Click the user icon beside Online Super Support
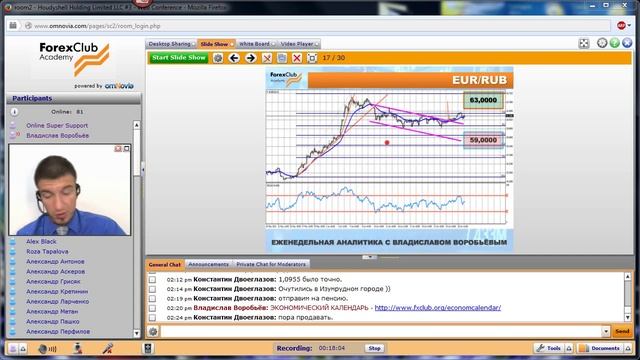Image resolution: width=640 pixels, height=360 pixels. (13, 125)
